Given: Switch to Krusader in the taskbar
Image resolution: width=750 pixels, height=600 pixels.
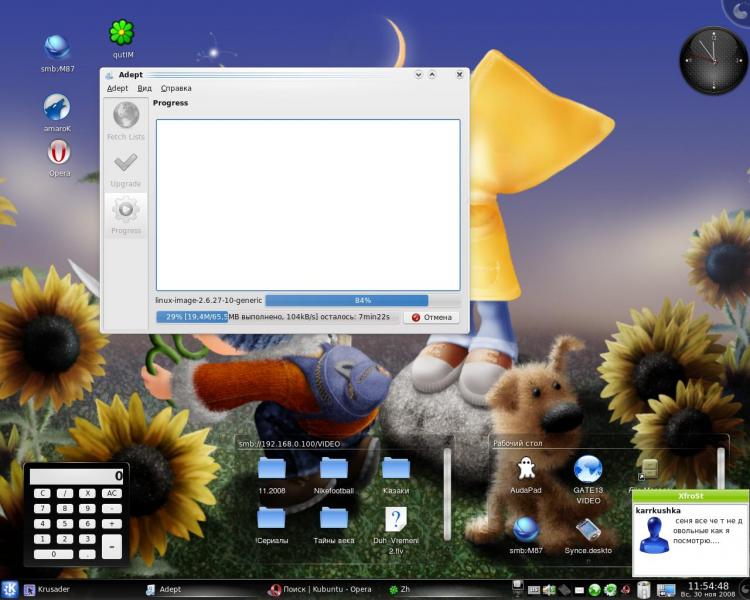Looking at the screenshot, I should [x=47, y=589].
